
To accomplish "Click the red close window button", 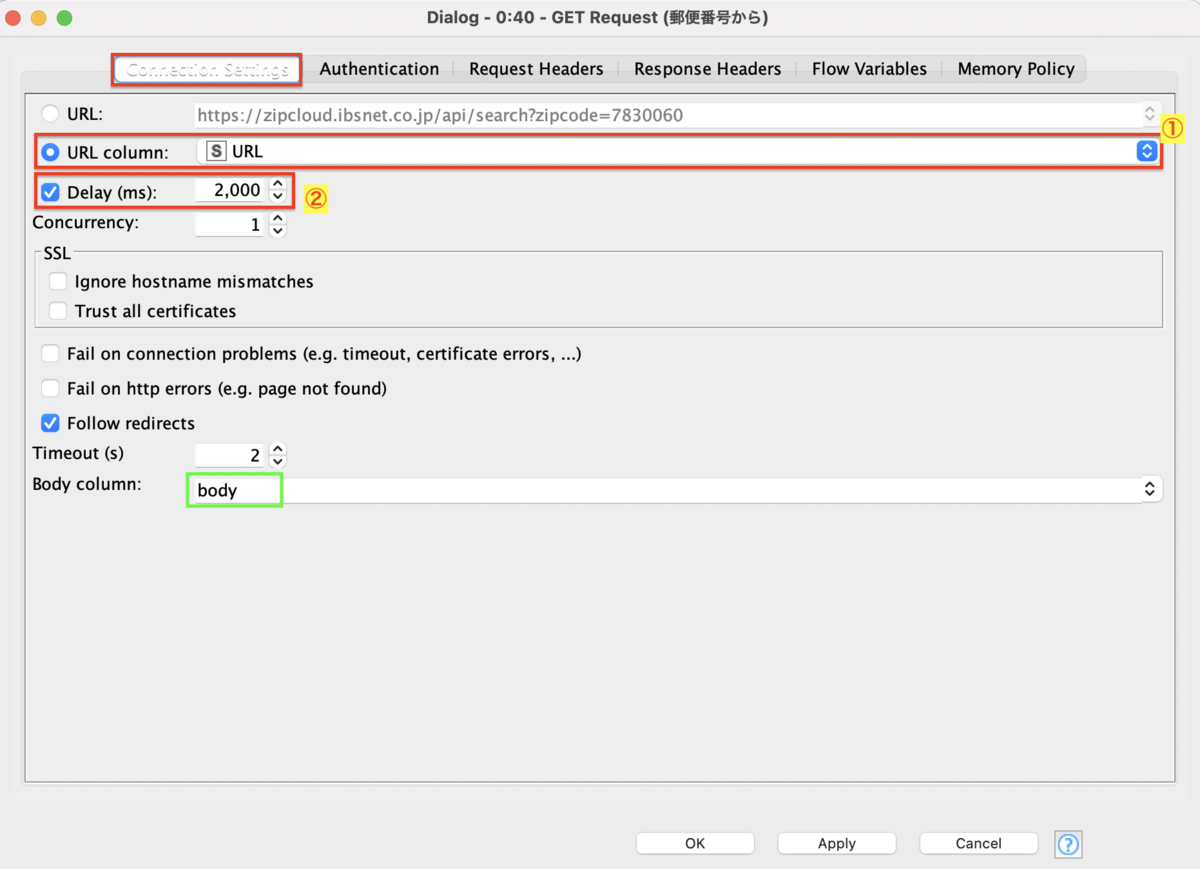I will pos(14,18).
